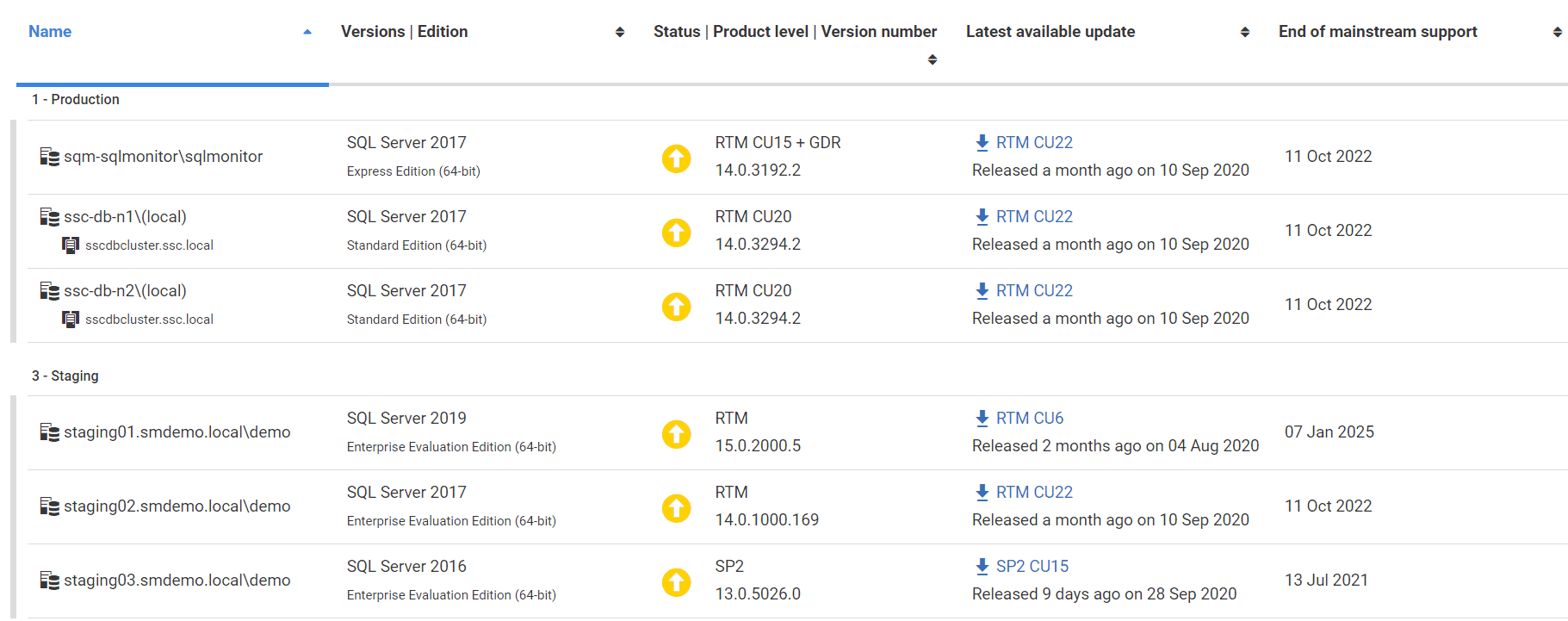Click download icon next to RTM CU6
1568x621 pixels.
[982, 419]
